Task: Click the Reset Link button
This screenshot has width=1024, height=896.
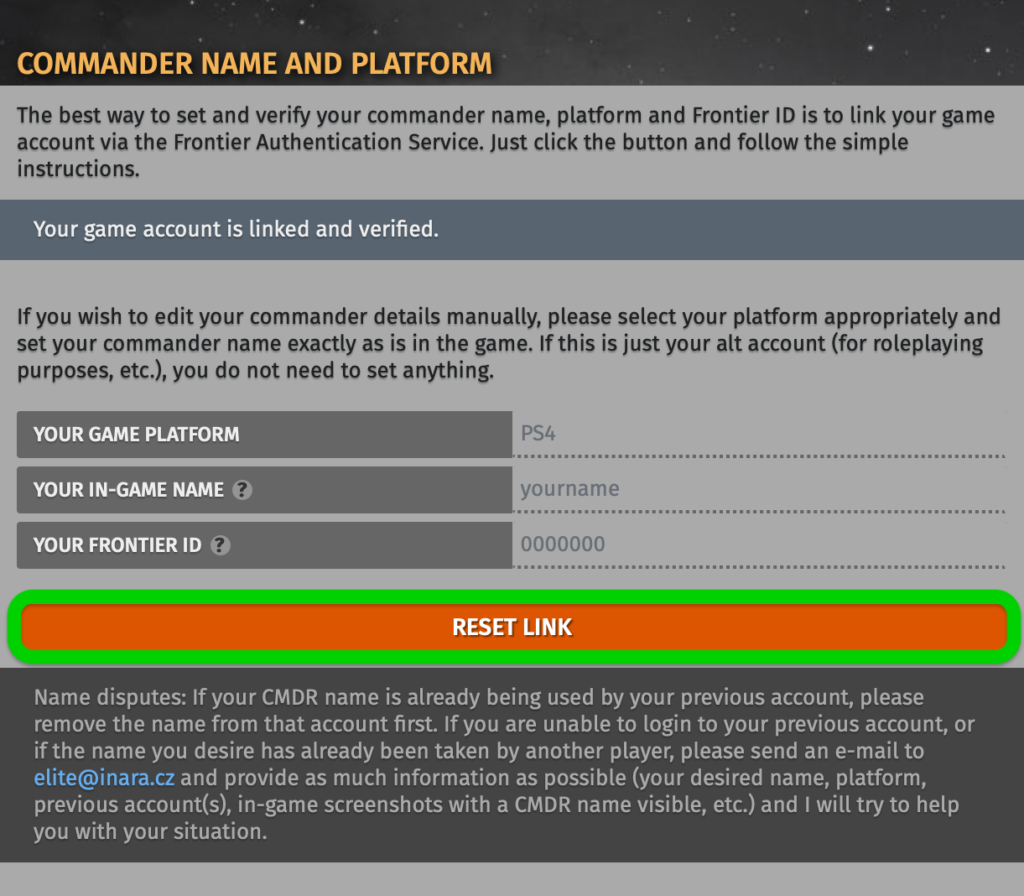Action: point(512,627)
